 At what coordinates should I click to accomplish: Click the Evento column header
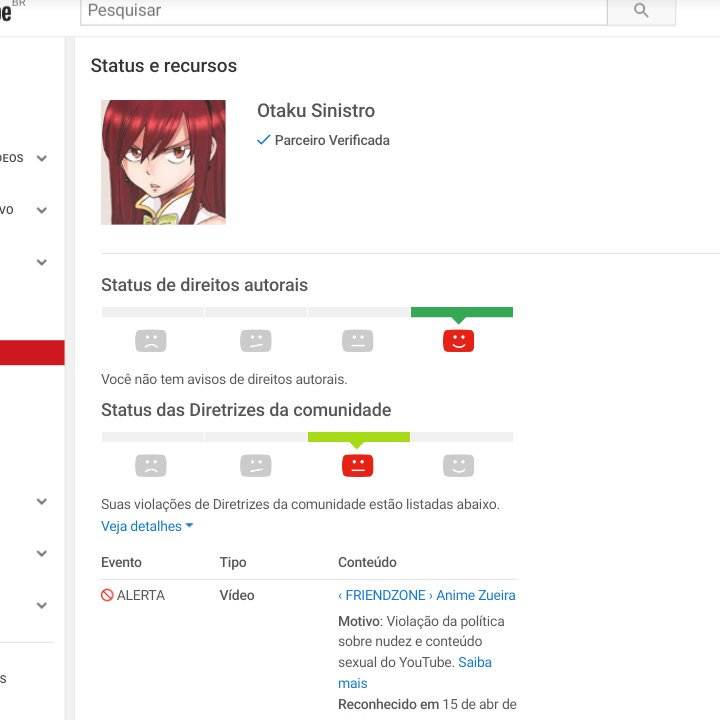coord(121,562)
